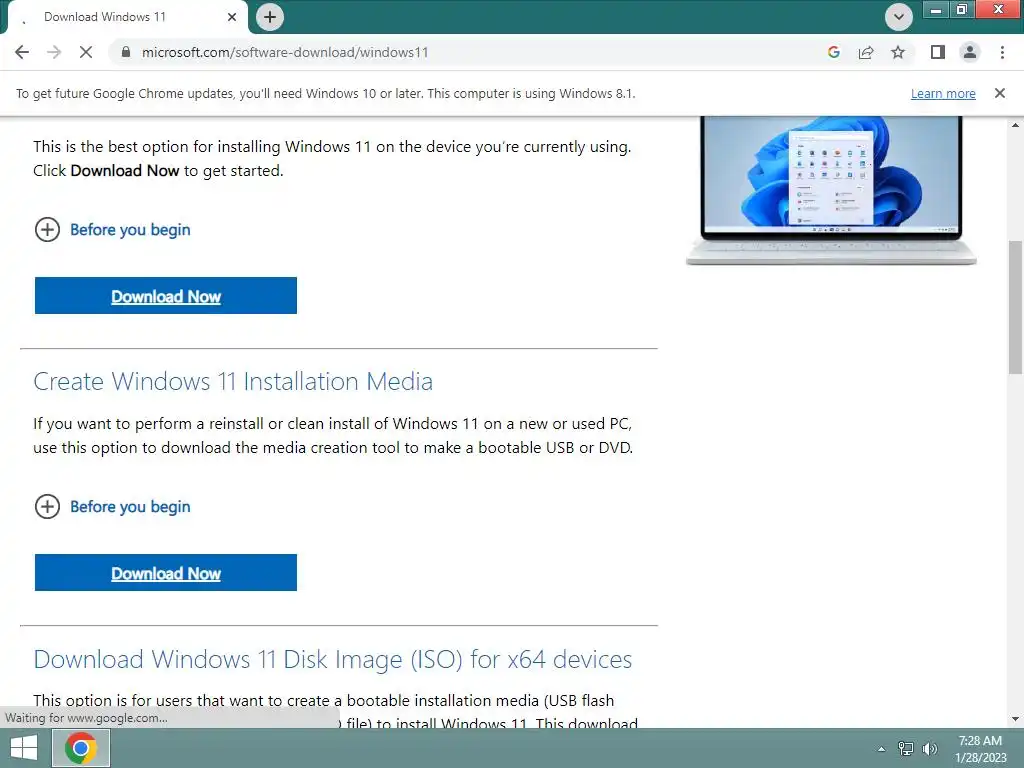Expand Before you begin under Installation Media
Screen dimensions: 1024x768
point(112,507)
